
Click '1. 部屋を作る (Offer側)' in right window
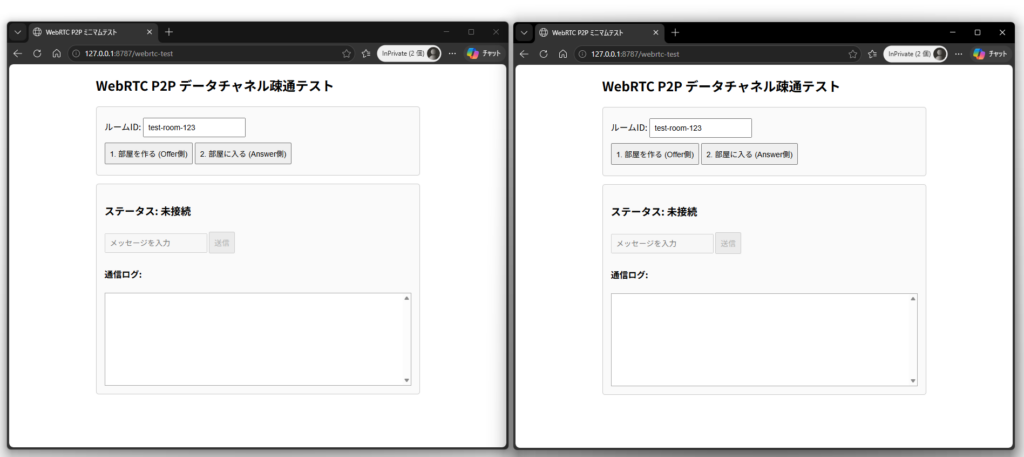point(655,155)
